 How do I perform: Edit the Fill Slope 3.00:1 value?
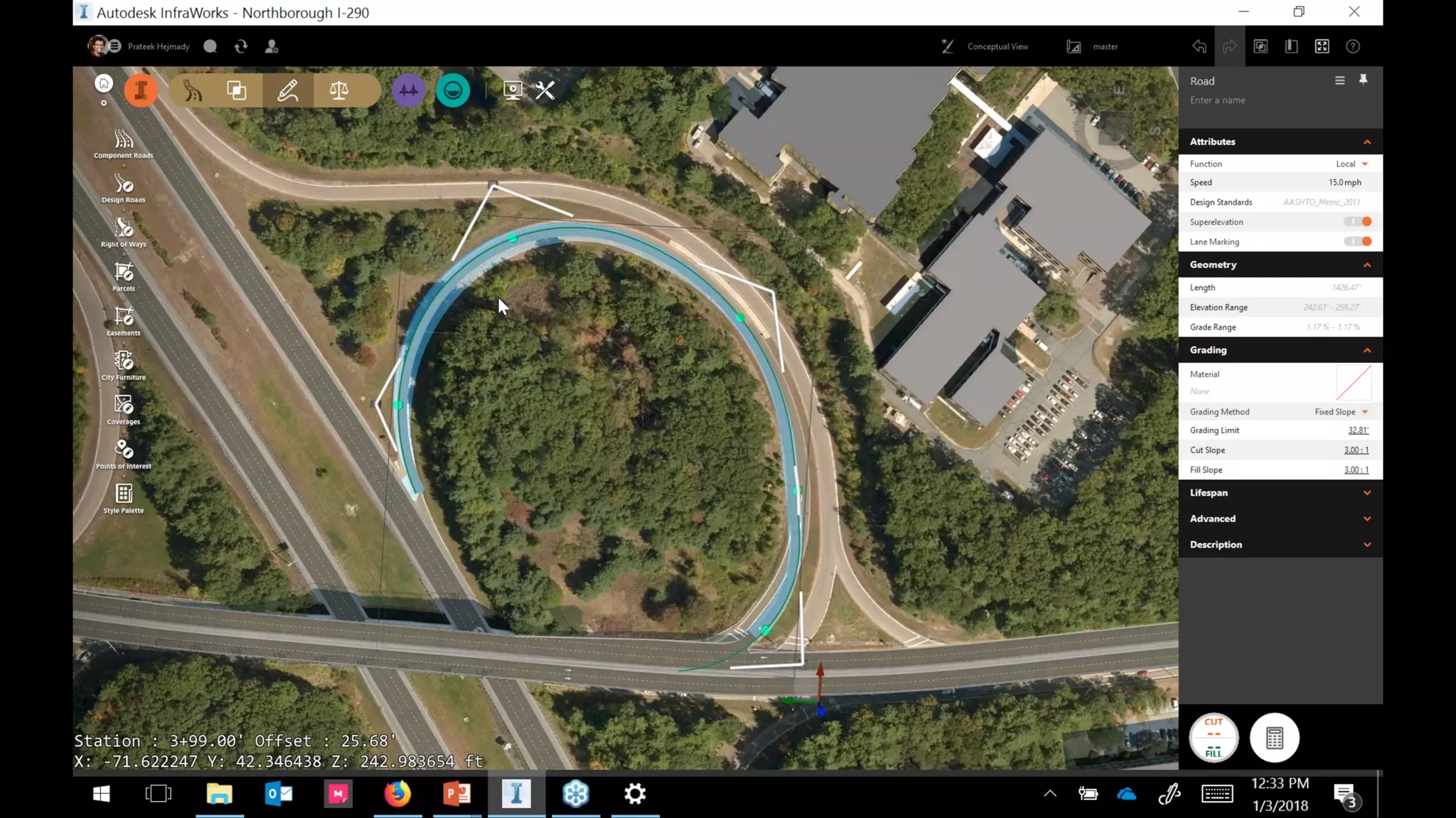point(1356,470)
